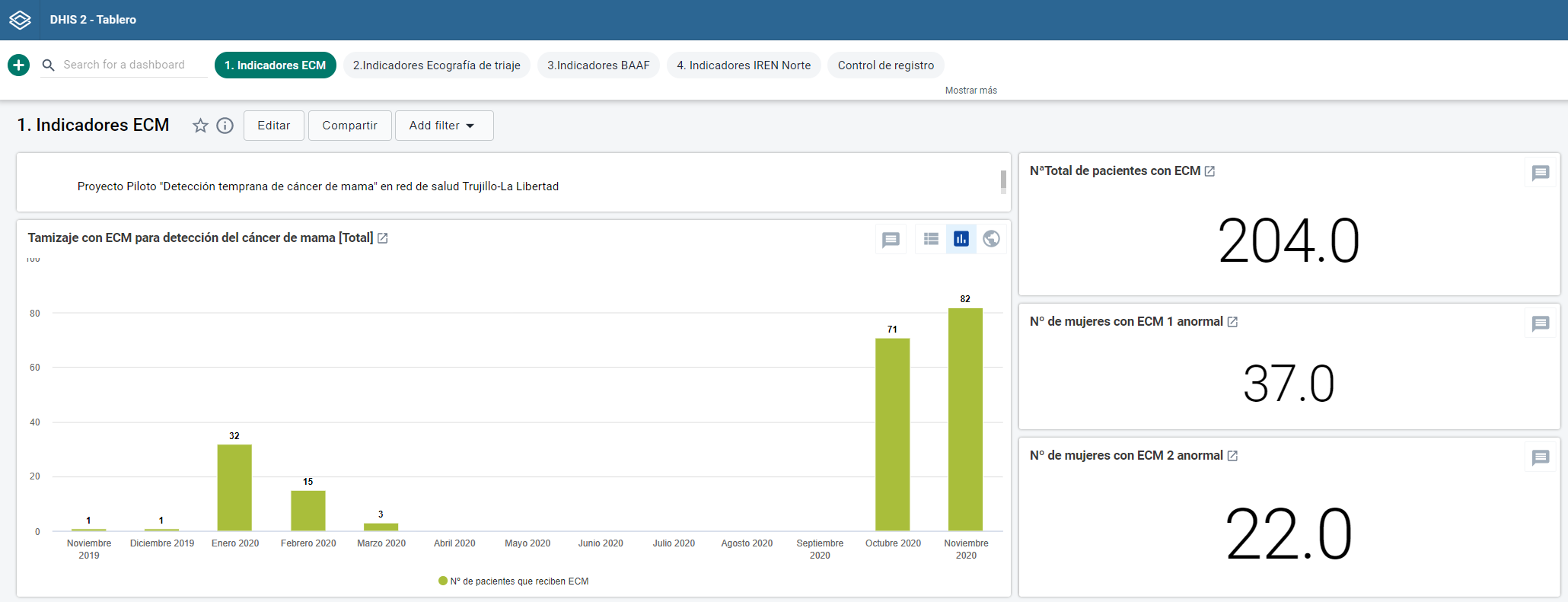The height and width of the screenshot is (602, 1568).
Task: Open Tamizaje con ECM chart in external app
Action: click(383, 238)
